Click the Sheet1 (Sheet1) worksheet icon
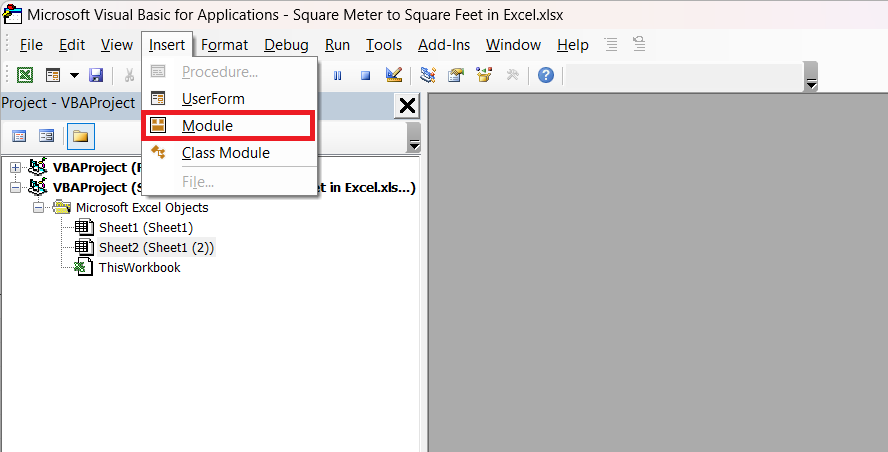 tap(84, 228)
